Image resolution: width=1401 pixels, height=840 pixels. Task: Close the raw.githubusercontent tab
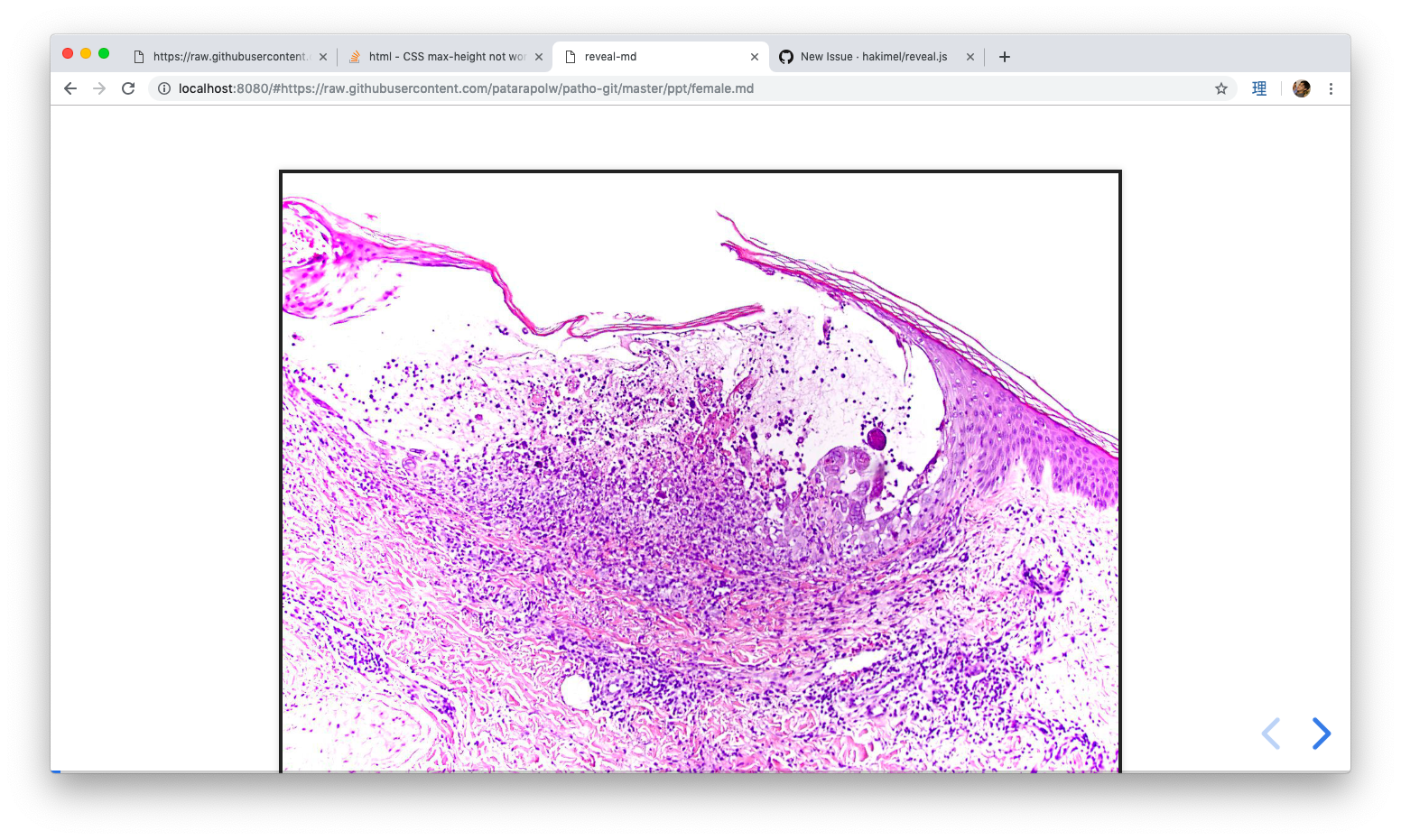(x=323, y=57)
